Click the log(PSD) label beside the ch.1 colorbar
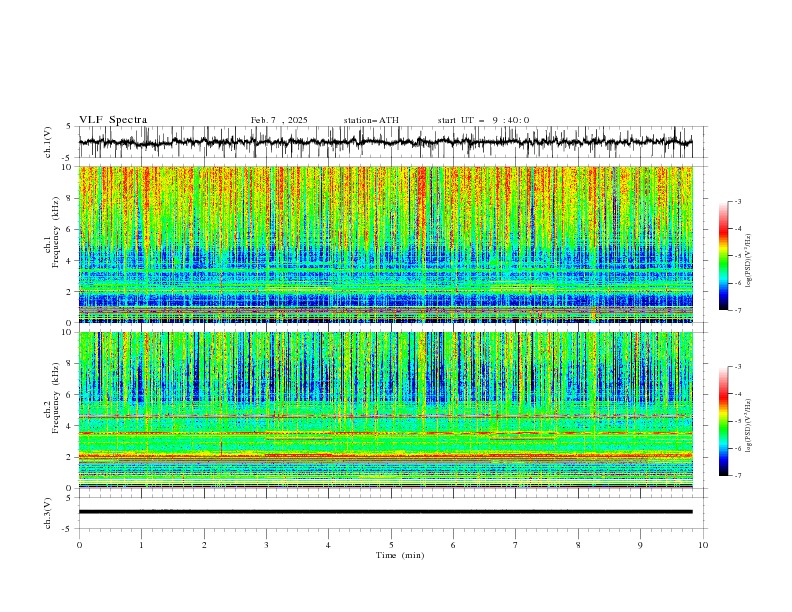This screenshot has width=792, height=612. (749, 261)
